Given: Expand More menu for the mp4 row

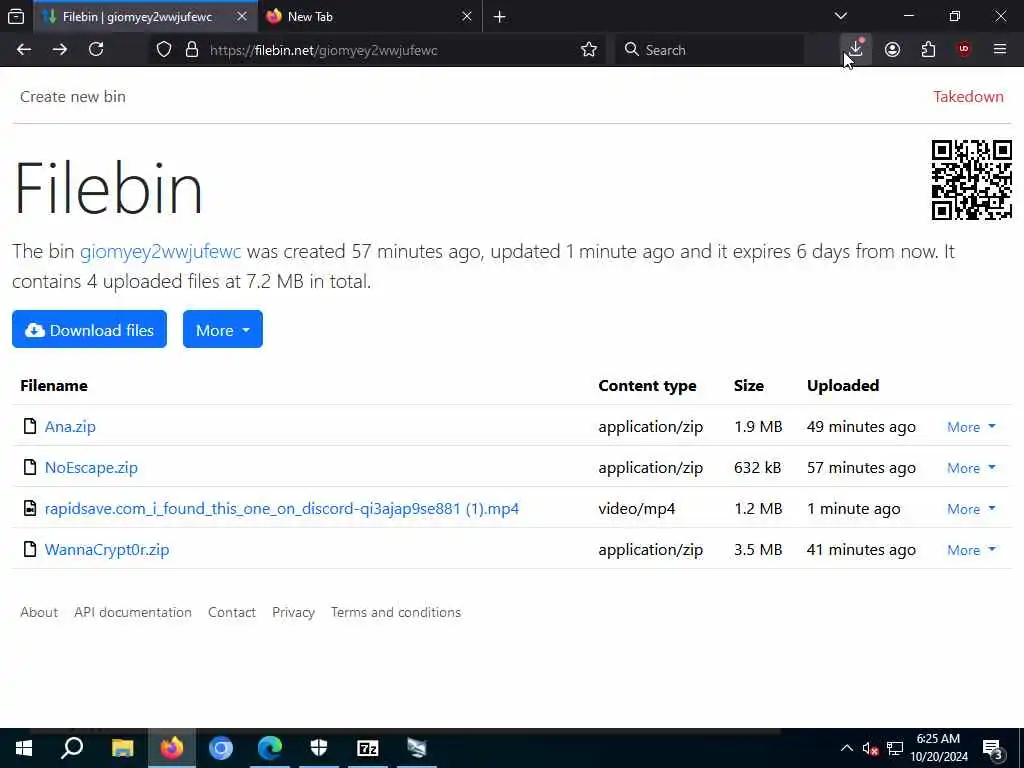Looking at the screenshot, I should [x=971, y=509].
